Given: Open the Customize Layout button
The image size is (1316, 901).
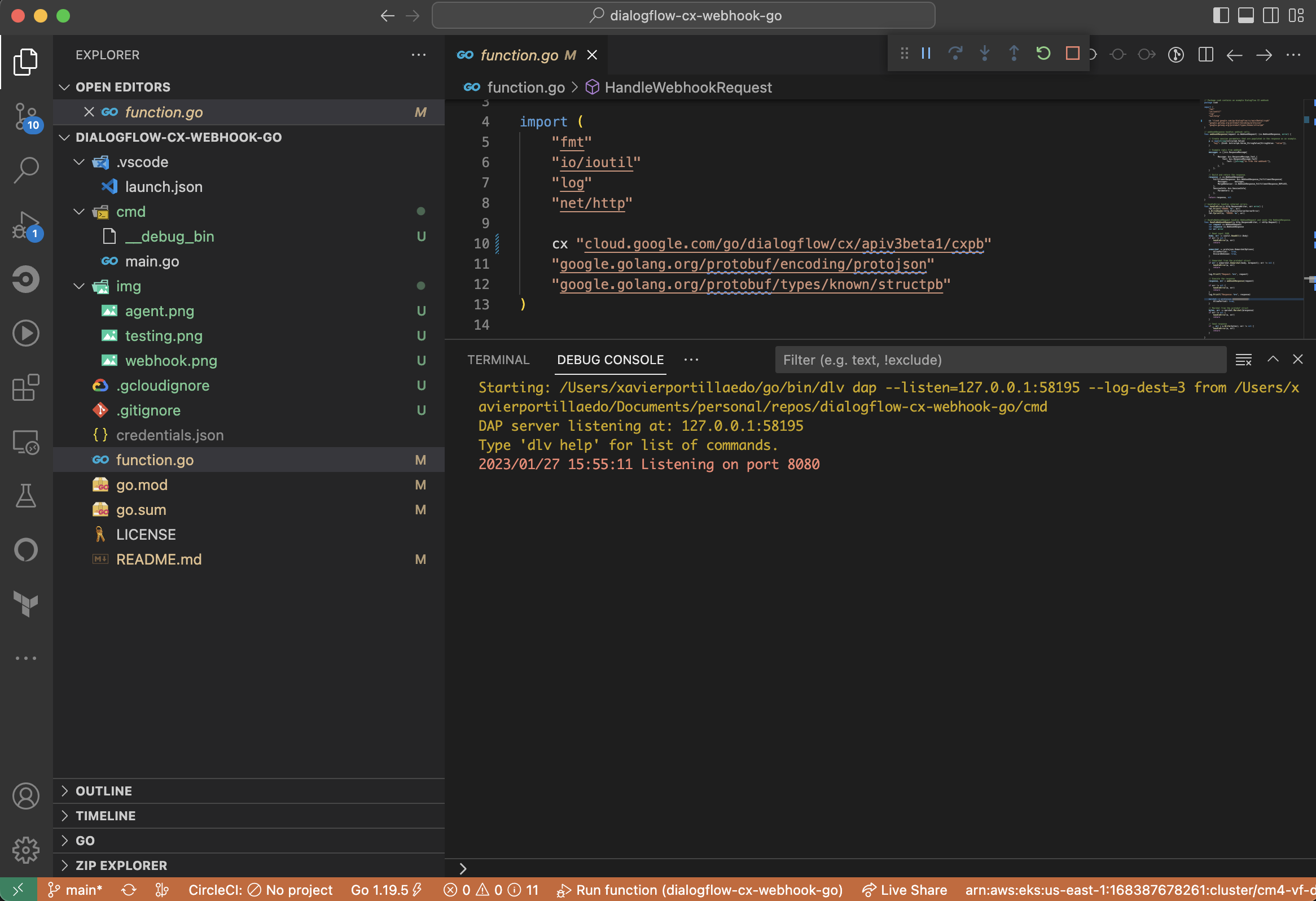Looking at the screenshot, I should pos(1296,16).
